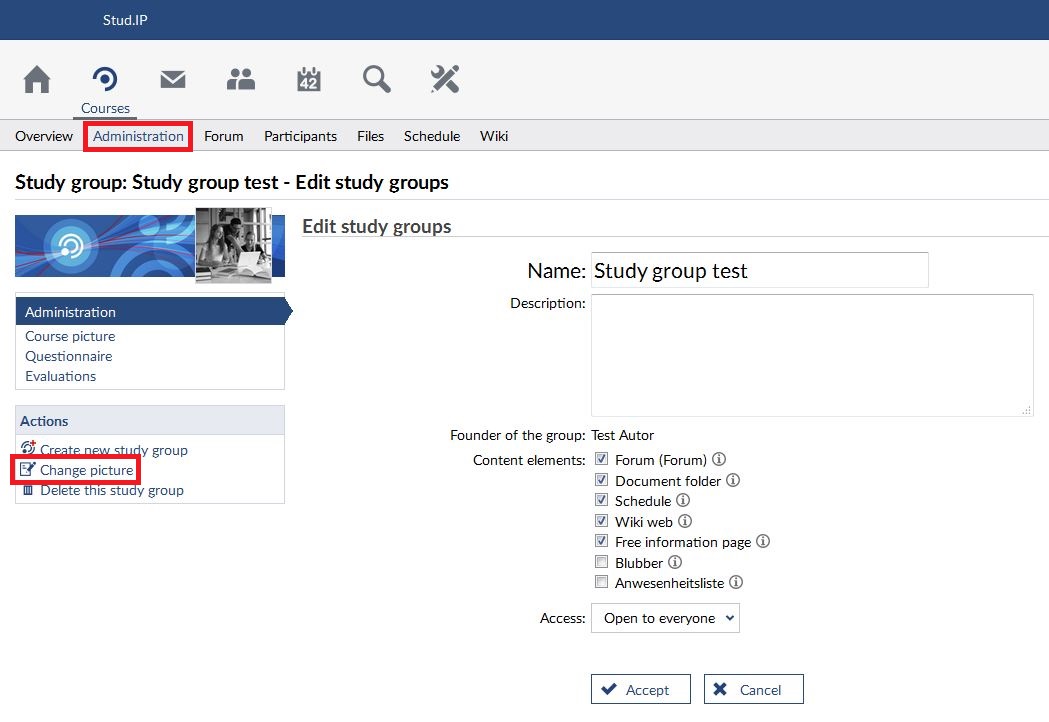Click the study group picture thumbnail
The height and width of the screenshot is (722, 1049).
(233, 245)
